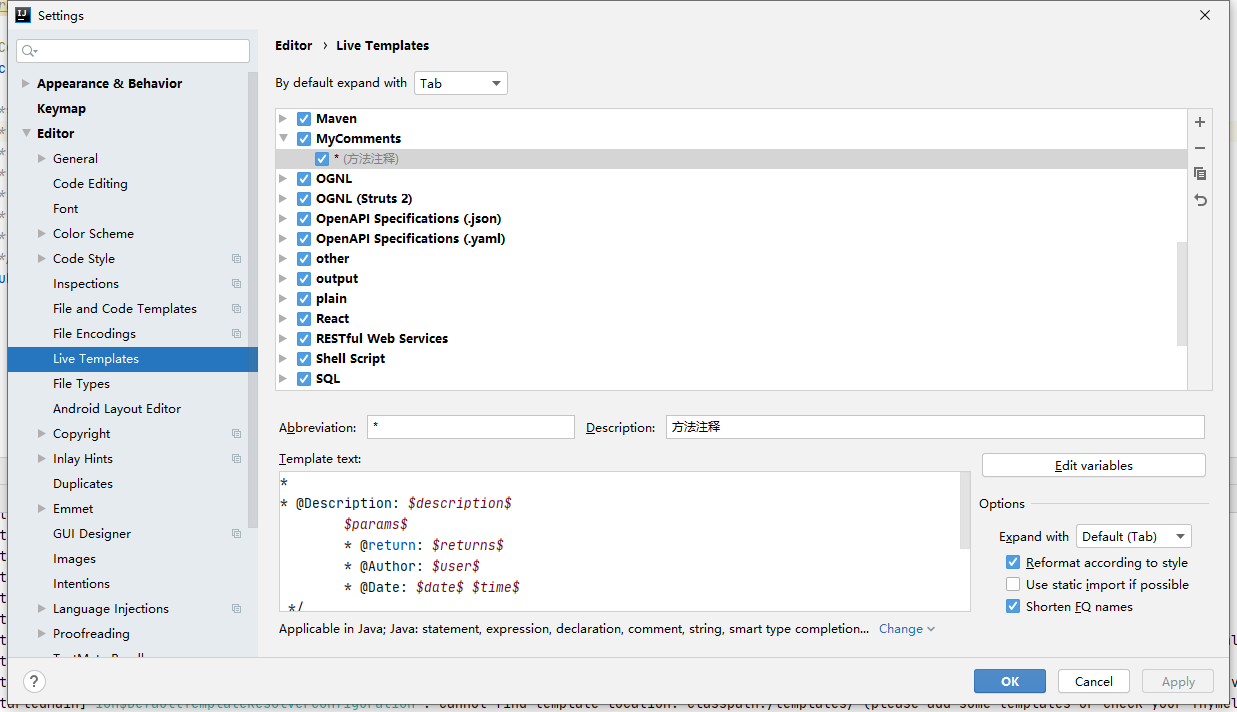Click the restore deleted defaults icon

tap(1200, 200)
